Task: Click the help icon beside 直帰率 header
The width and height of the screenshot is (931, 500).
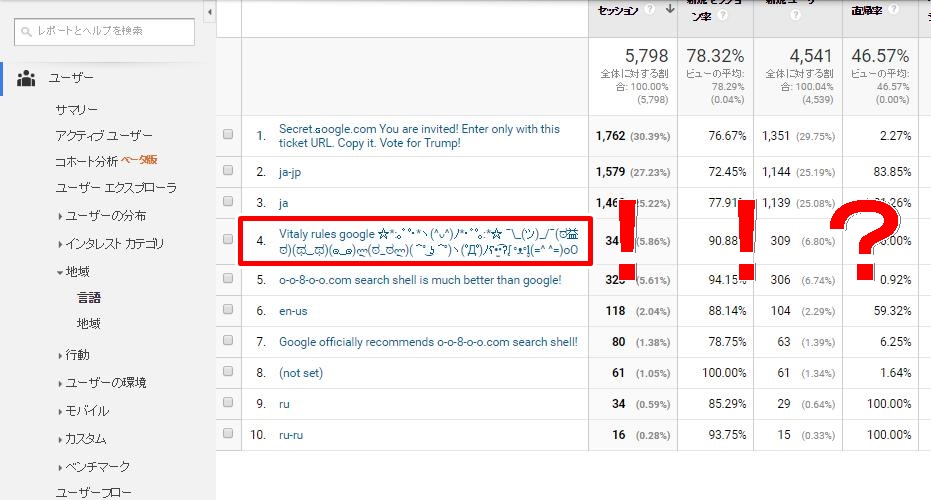Action: 894,9
